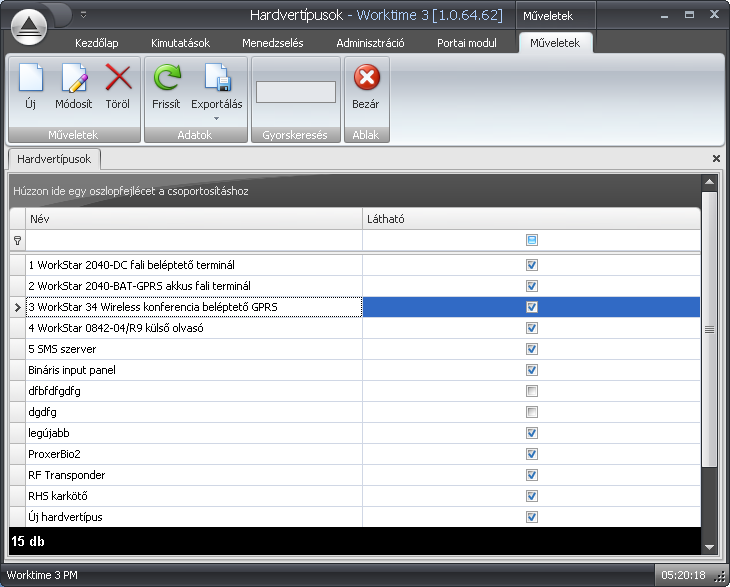Image resolution: width=730 pixels, height=587 pixels.
Task: Check Látható for dfbfdfgdfg row
Action: coord(532,391)
